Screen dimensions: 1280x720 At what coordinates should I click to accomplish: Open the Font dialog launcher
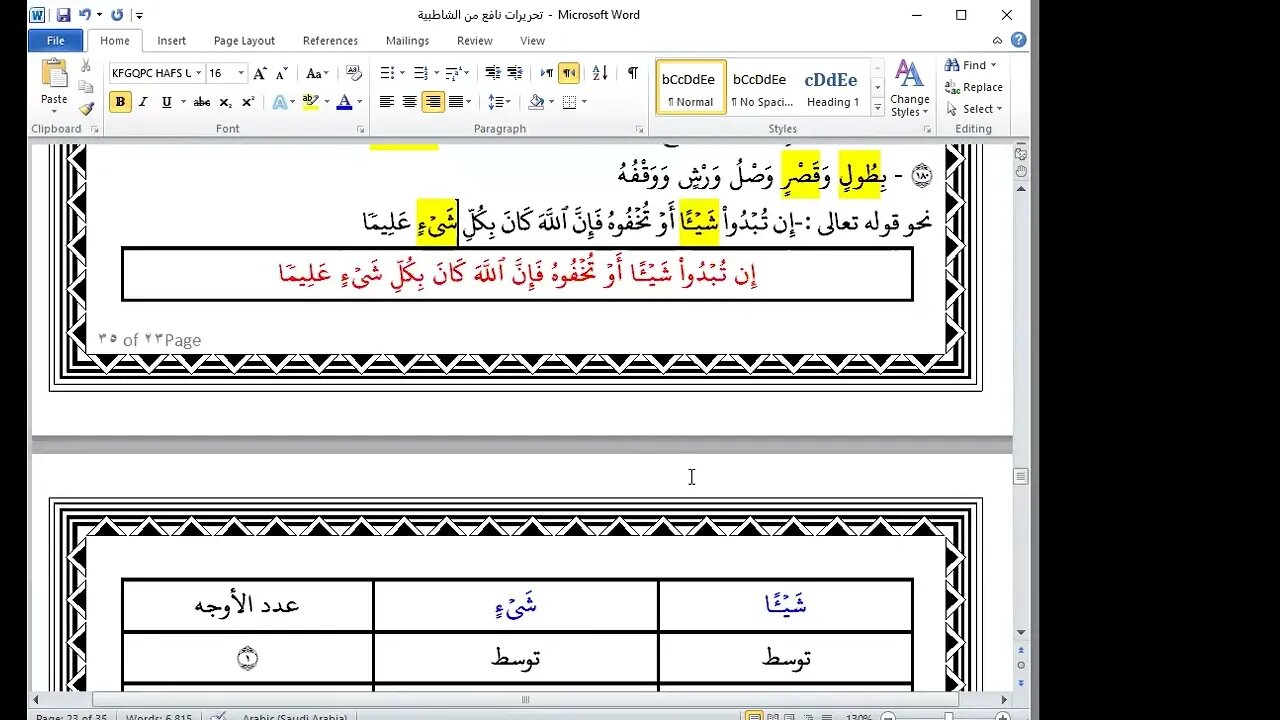pos(361,130)
